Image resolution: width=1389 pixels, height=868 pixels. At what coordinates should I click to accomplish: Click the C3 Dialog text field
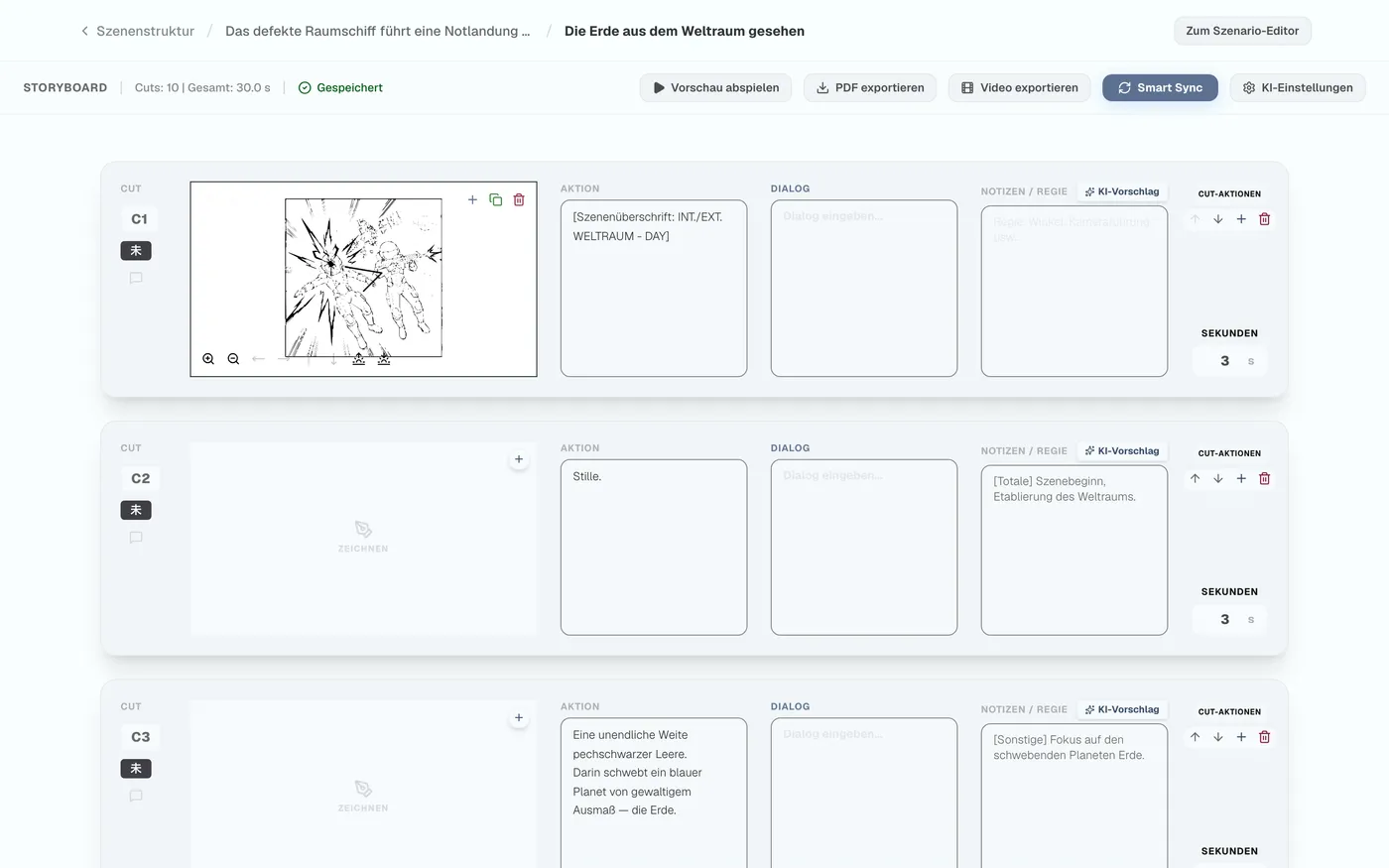[864, 794]
